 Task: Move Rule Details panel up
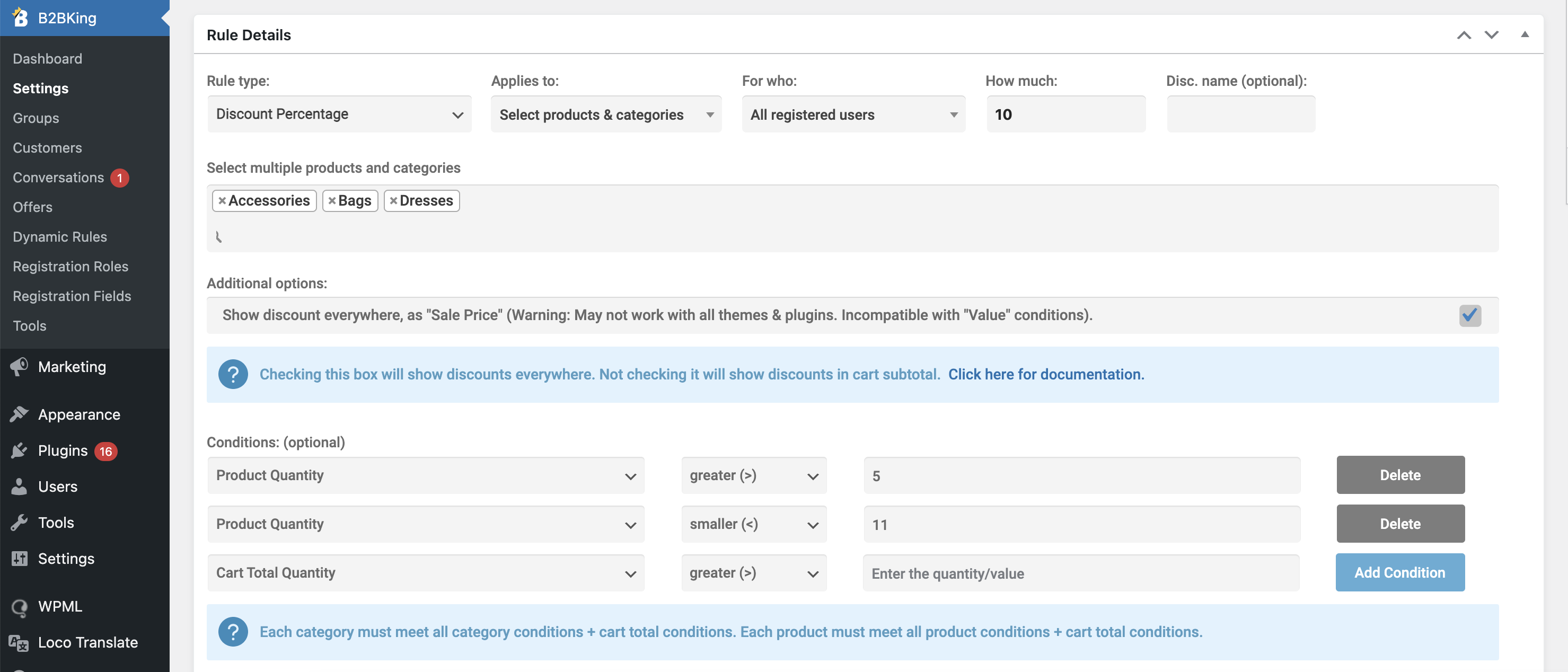tap(1464, 36)
